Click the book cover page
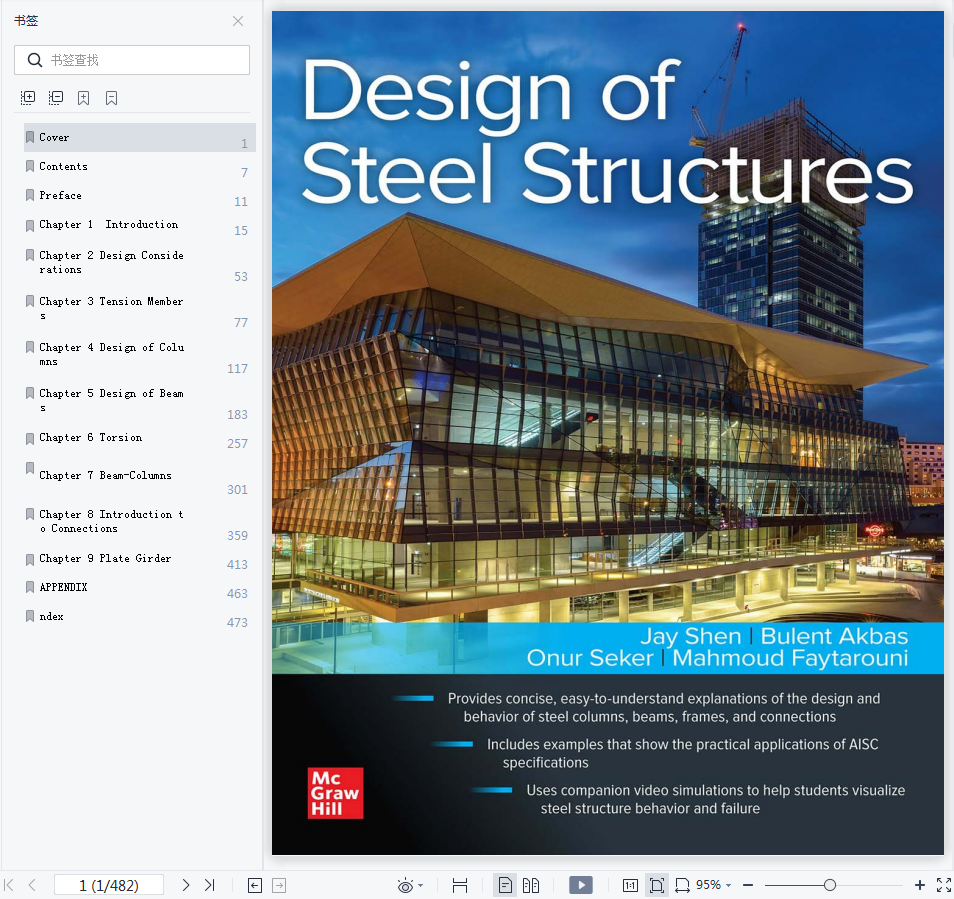Screen dimensions: 954x899 coord(607,433)
